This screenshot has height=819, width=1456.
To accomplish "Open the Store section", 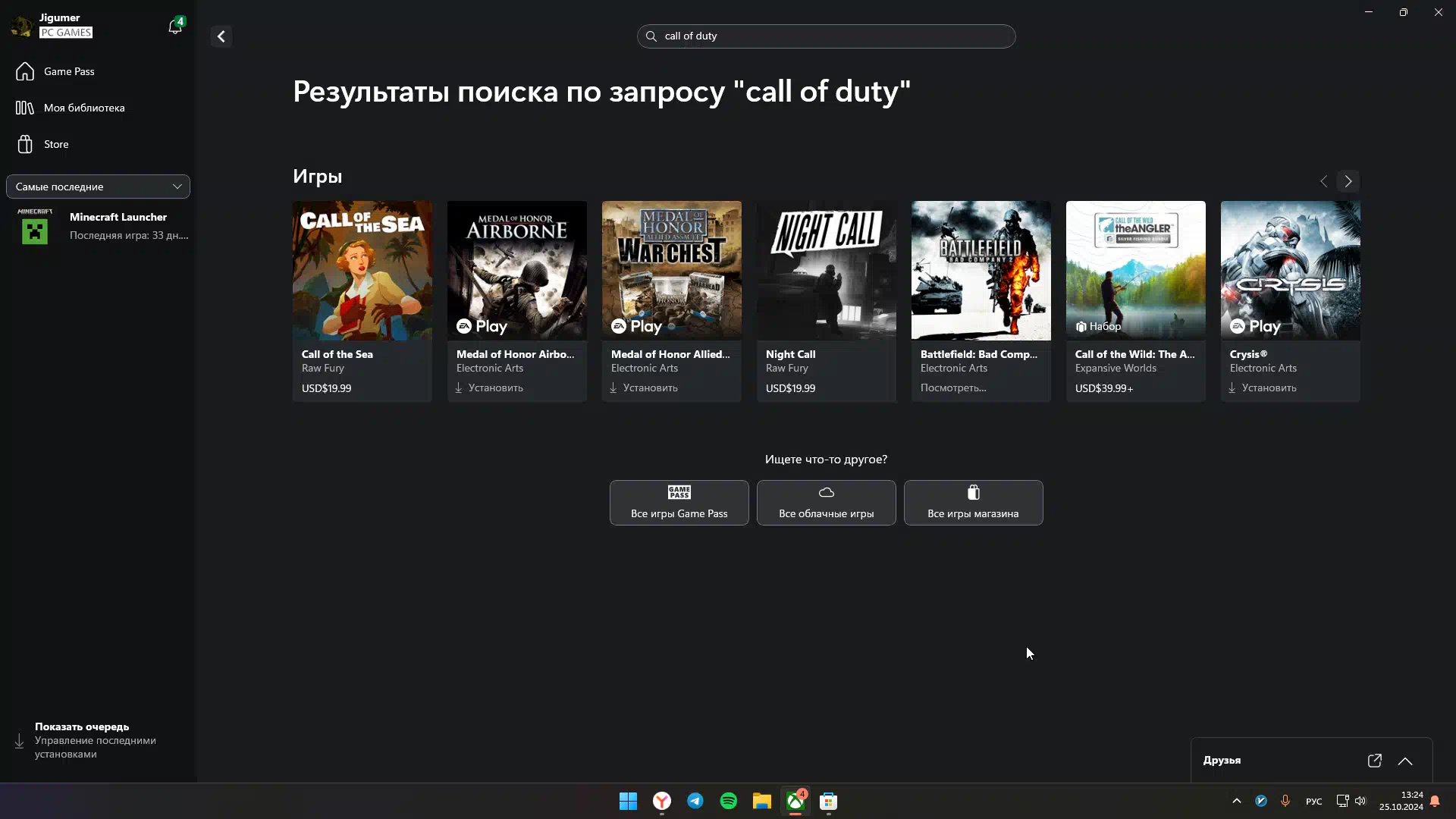I will point(98,144).
